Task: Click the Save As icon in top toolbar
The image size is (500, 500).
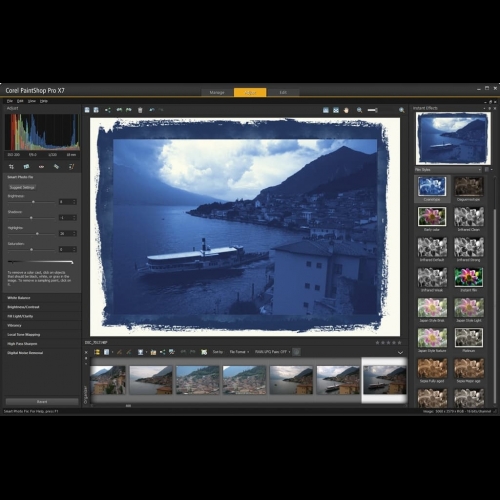Action: 96,110
